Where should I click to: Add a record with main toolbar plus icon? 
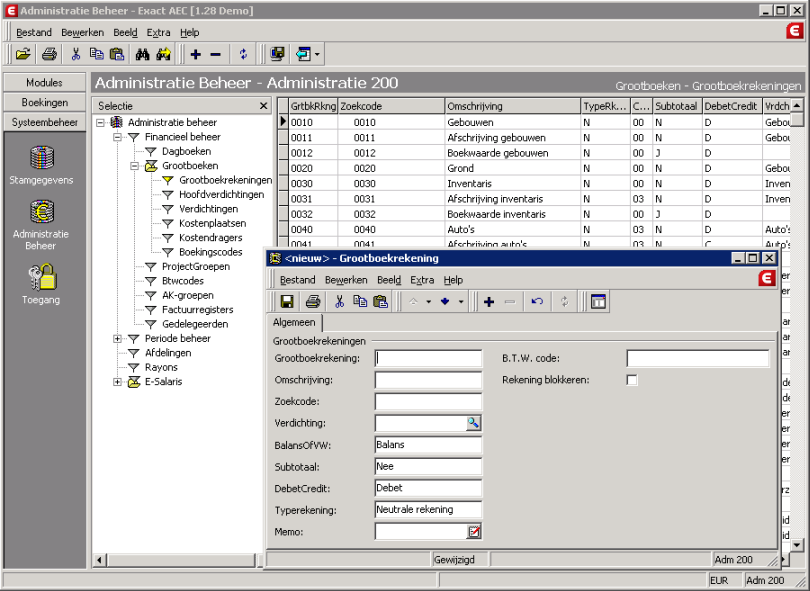click(195, 54)
